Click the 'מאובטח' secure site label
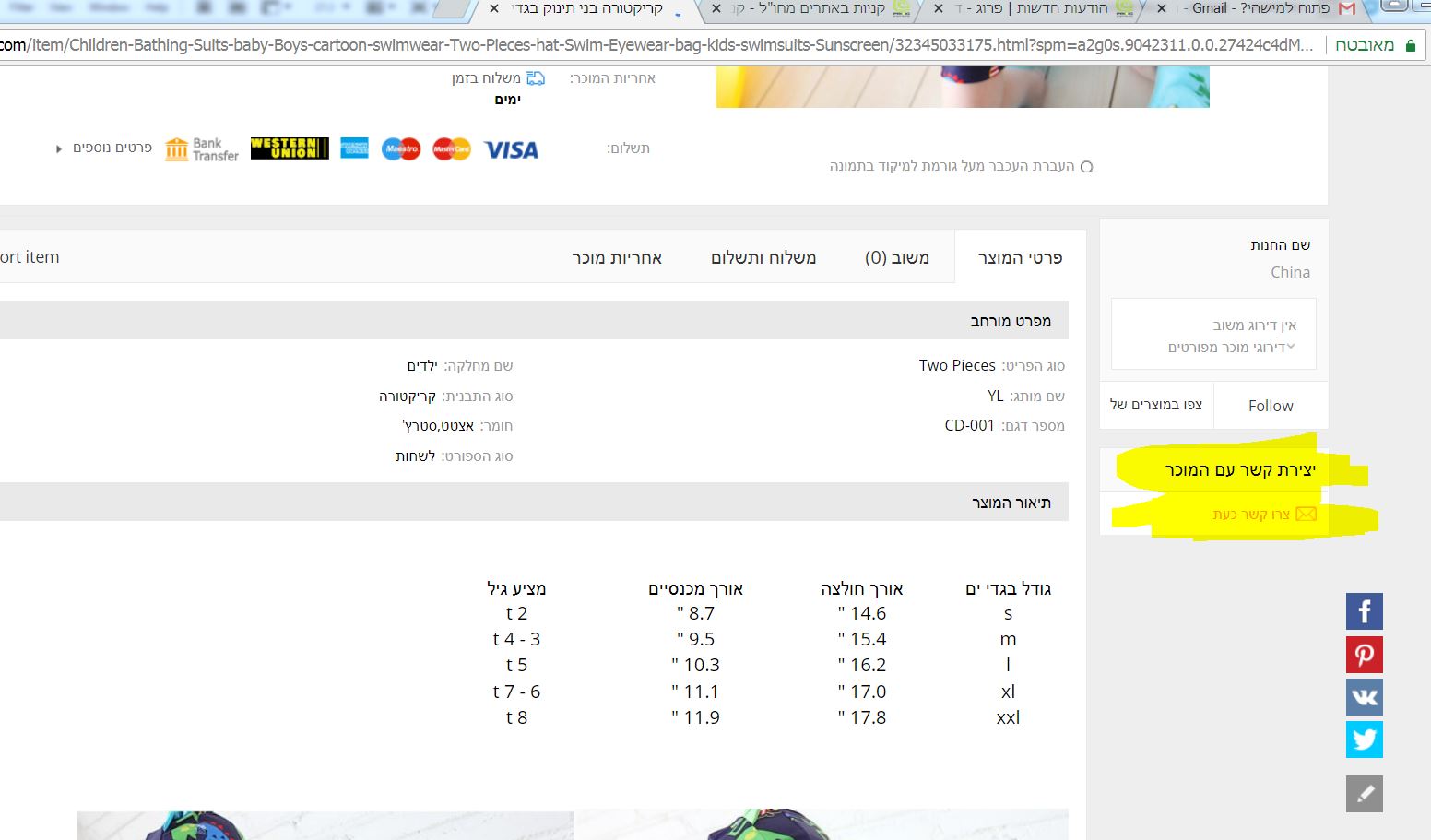Viewport: 1431px width, 840px height. click(1365, 45)
